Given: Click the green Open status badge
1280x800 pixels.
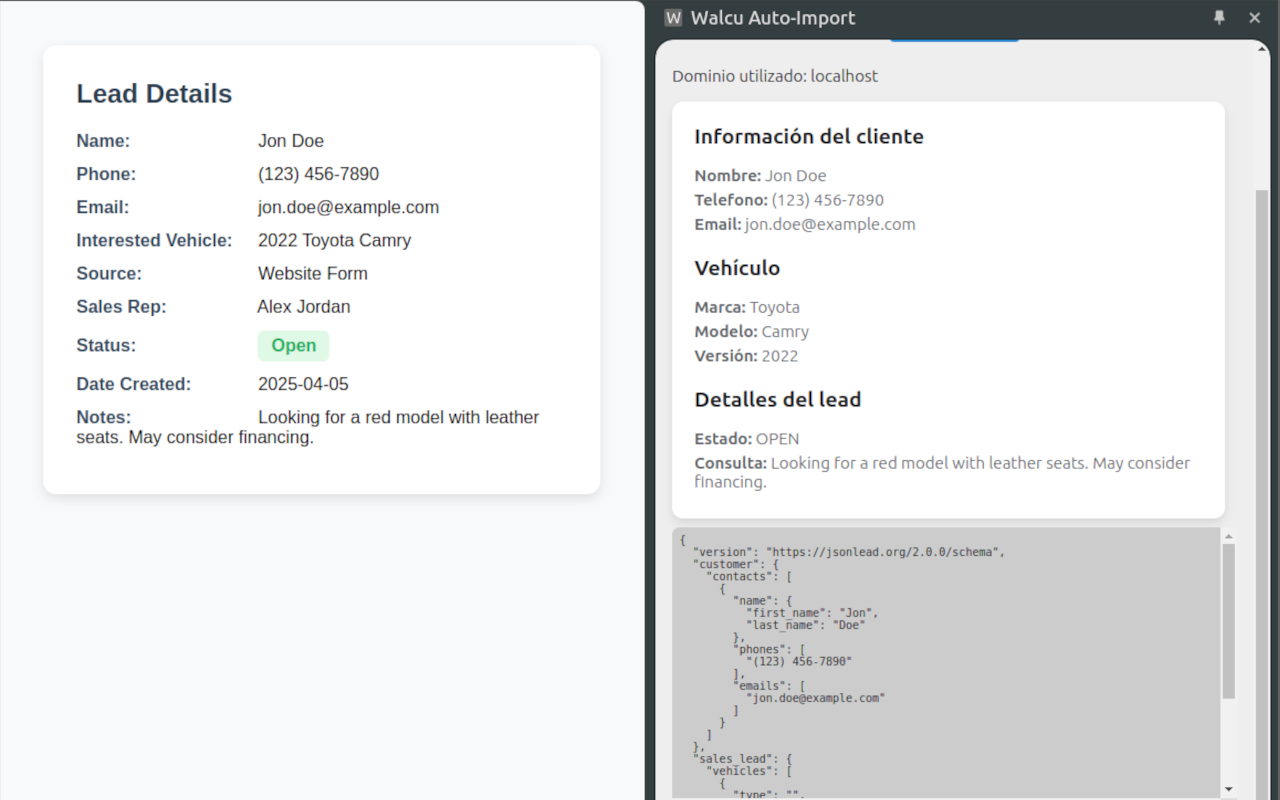Looking at the screenshot, I should [293, 346].
